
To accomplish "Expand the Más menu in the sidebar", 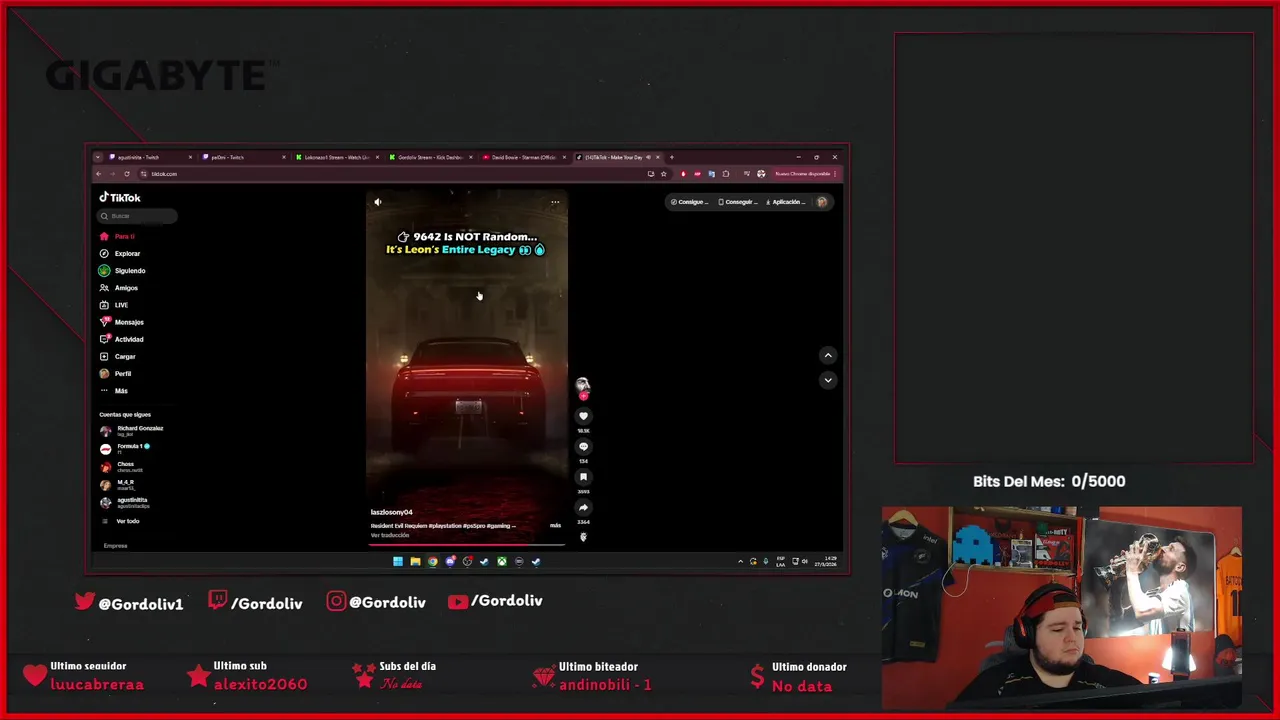I will 114,391.
